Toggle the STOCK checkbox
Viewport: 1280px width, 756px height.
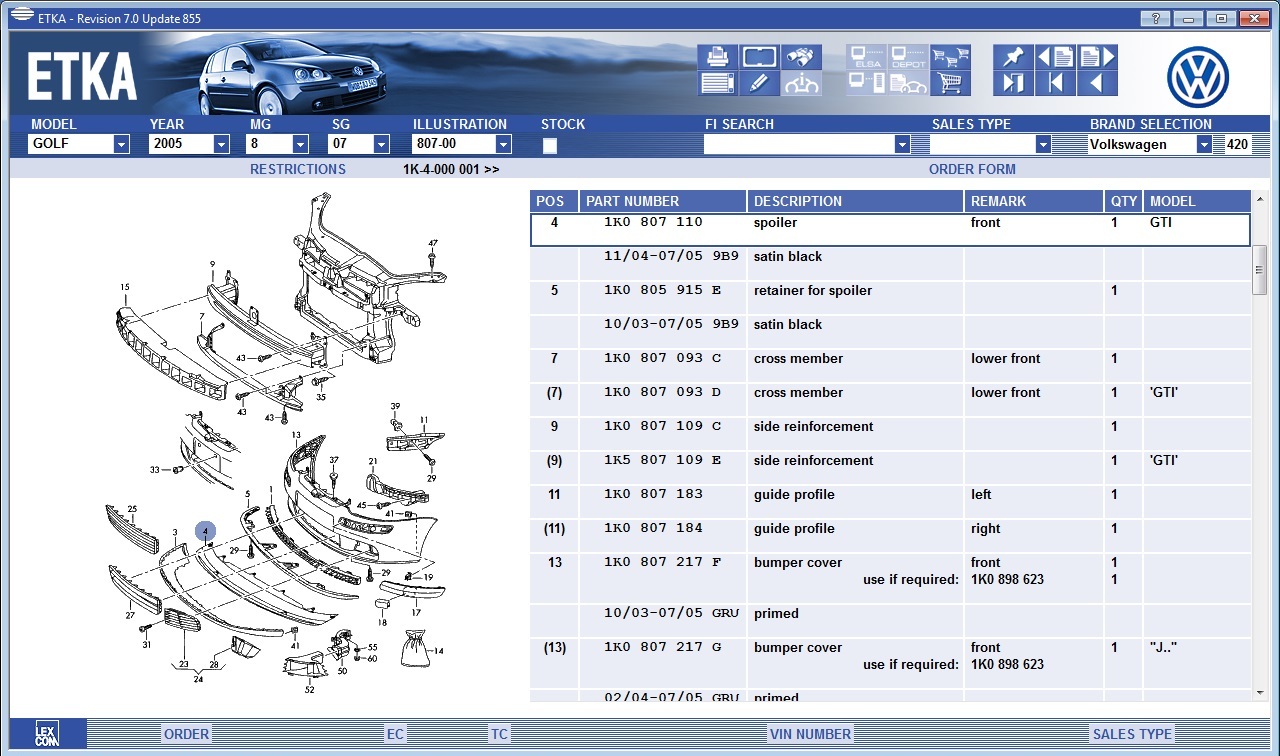(549, 146)
